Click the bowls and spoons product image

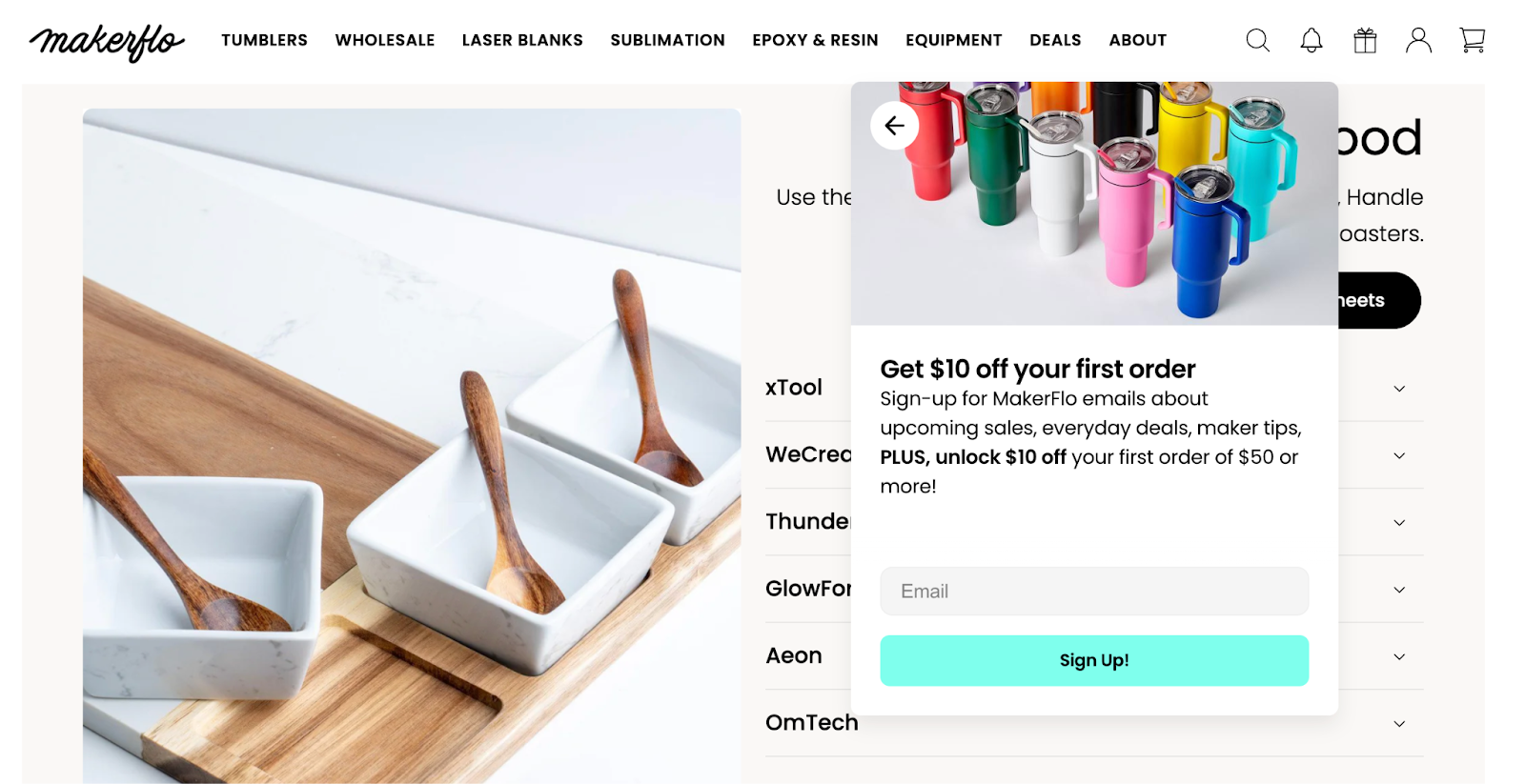412,446
